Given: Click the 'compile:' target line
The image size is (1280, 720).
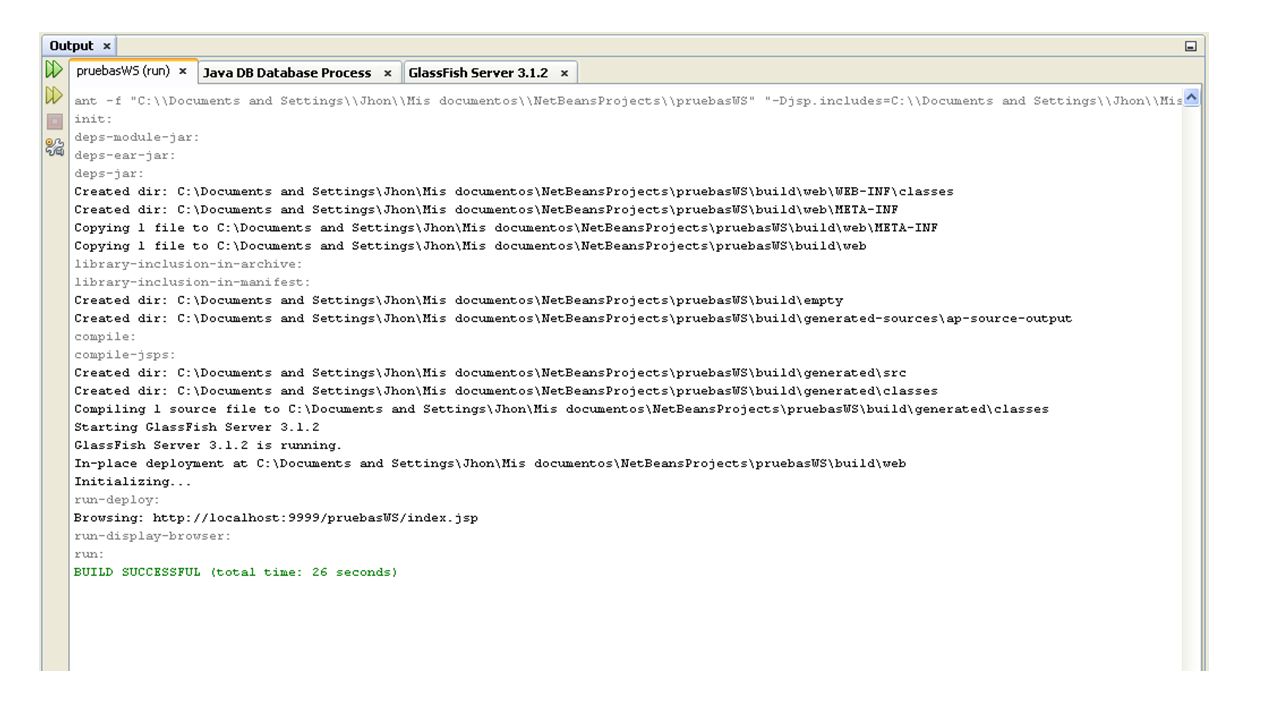Looking at the screenshot, I should pos(105,336).
